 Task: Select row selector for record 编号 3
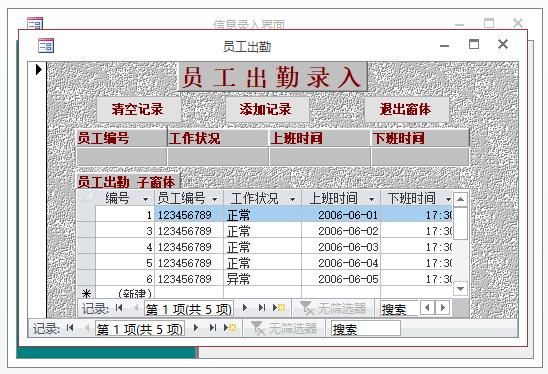[x=86, y=231]
